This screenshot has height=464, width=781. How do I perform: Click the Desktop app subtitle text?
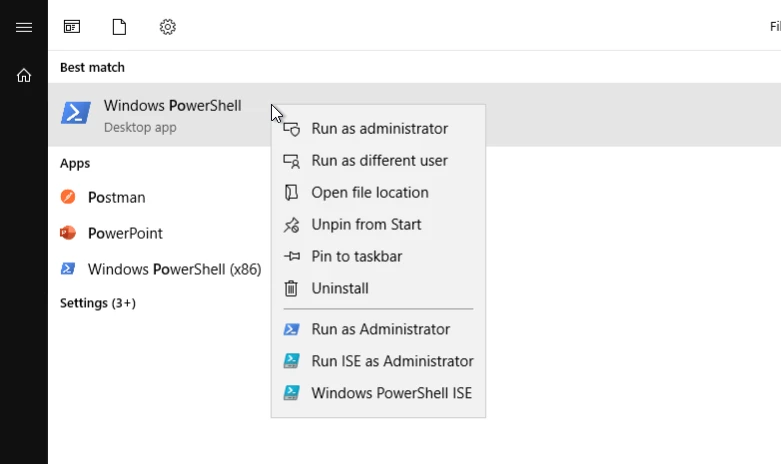point(140,127)
